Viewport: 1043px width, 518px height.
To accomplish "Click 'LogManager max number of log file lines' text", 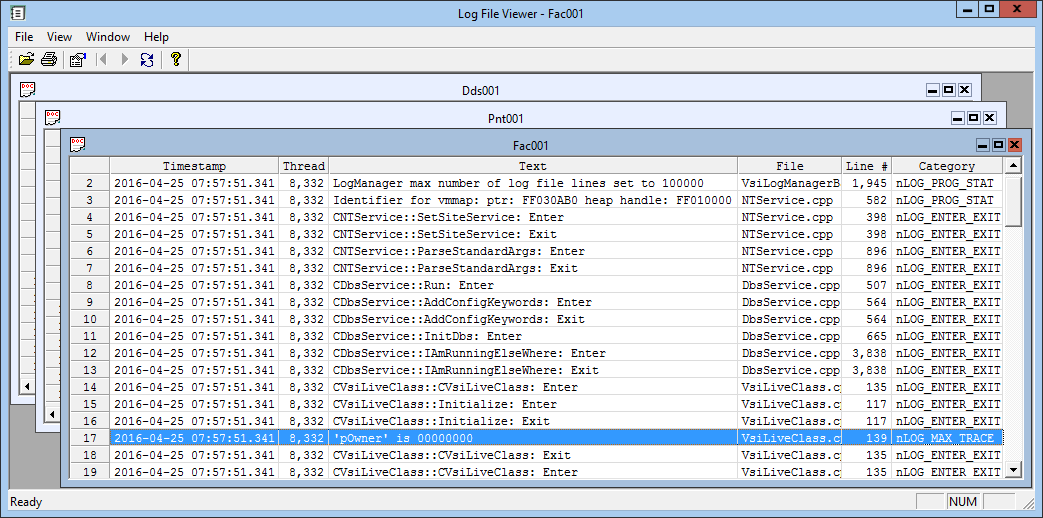I will [x=534, y=183].
